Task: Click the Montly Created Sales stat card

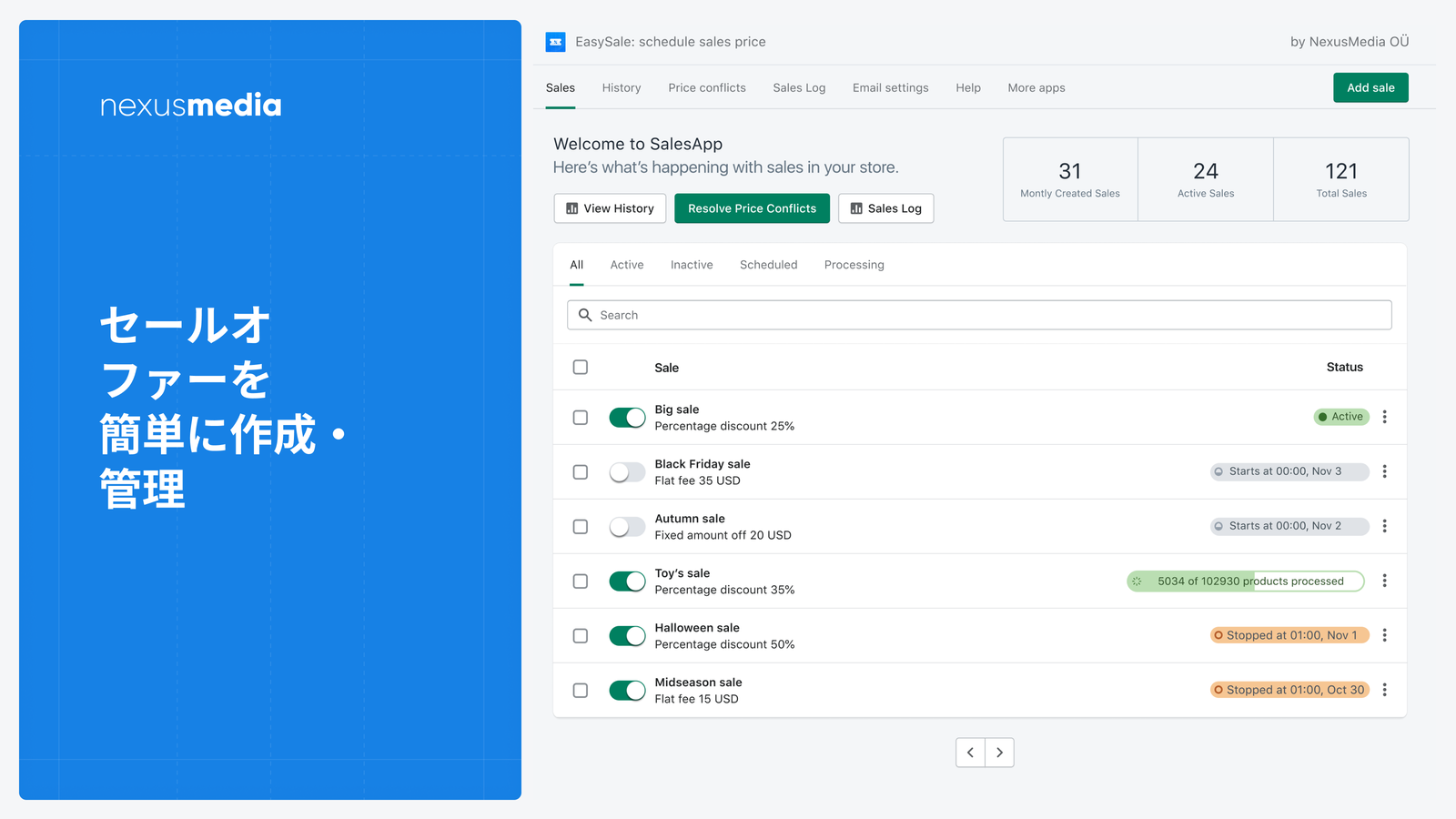Action: (1070, 179)
